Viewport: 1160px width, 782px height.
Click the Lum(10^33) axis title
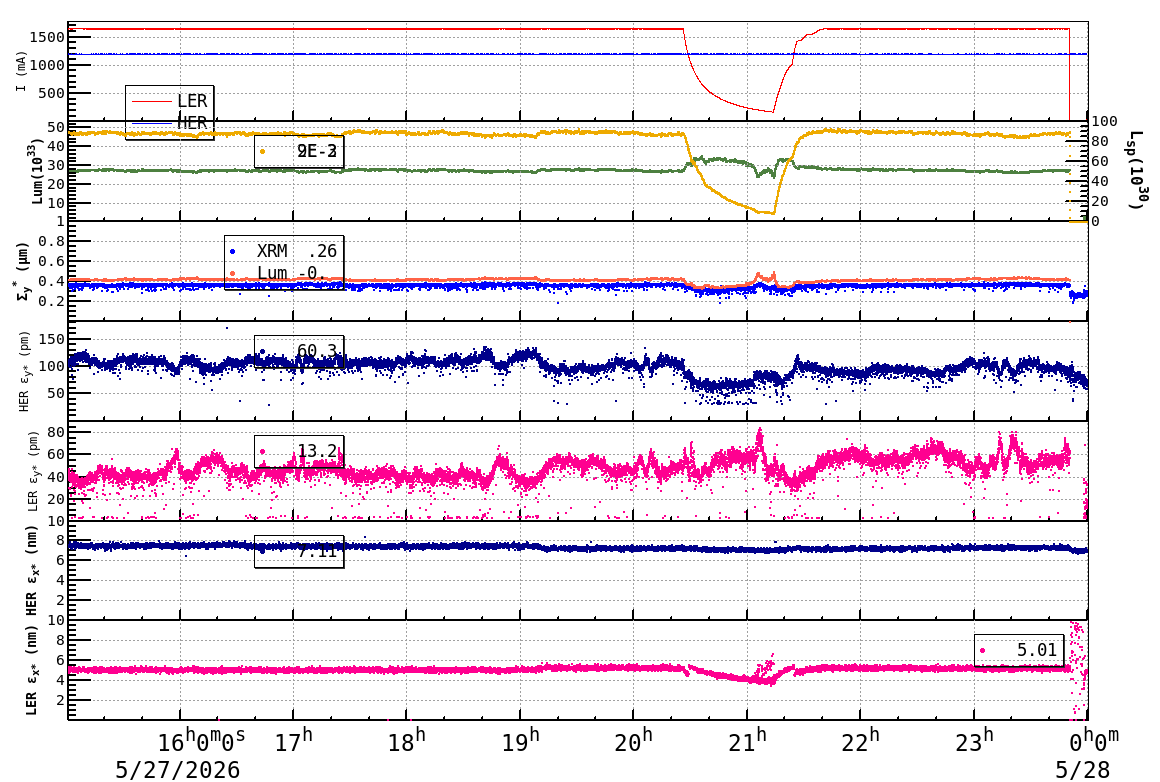click(x=37, y=172)
